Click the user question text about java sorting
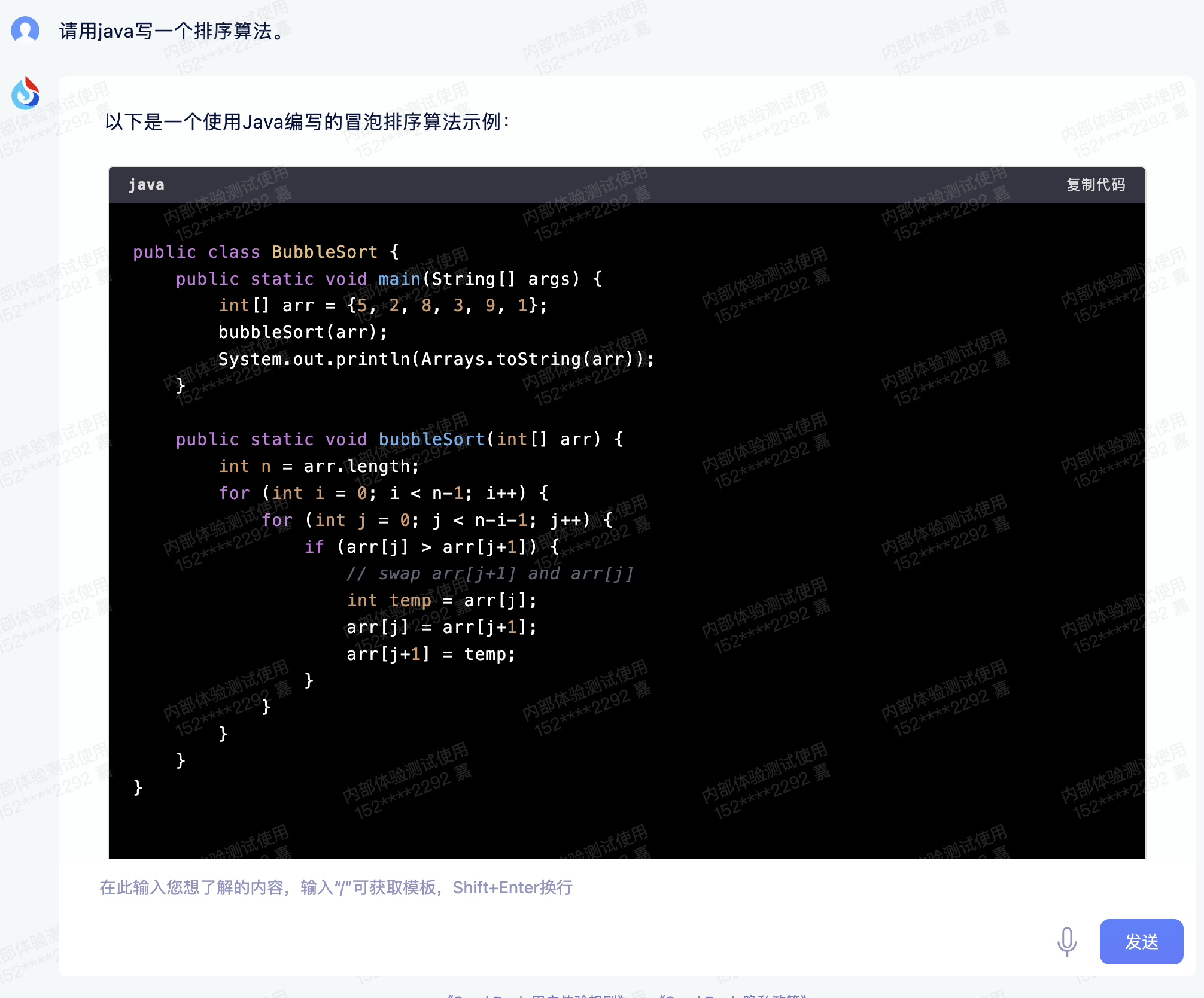The image size is (1204, 998). pyautogui.click(x=174, y=31)
